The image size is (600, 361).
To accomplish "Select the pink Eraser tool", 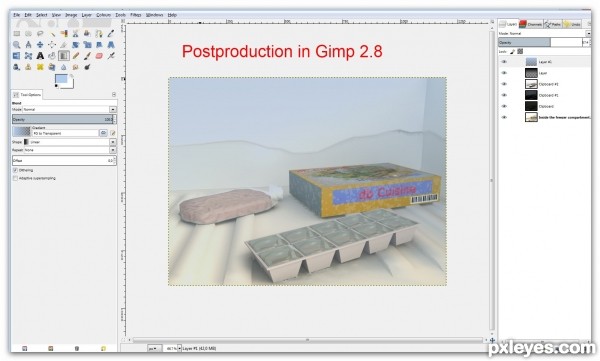I will coord(99,56).
